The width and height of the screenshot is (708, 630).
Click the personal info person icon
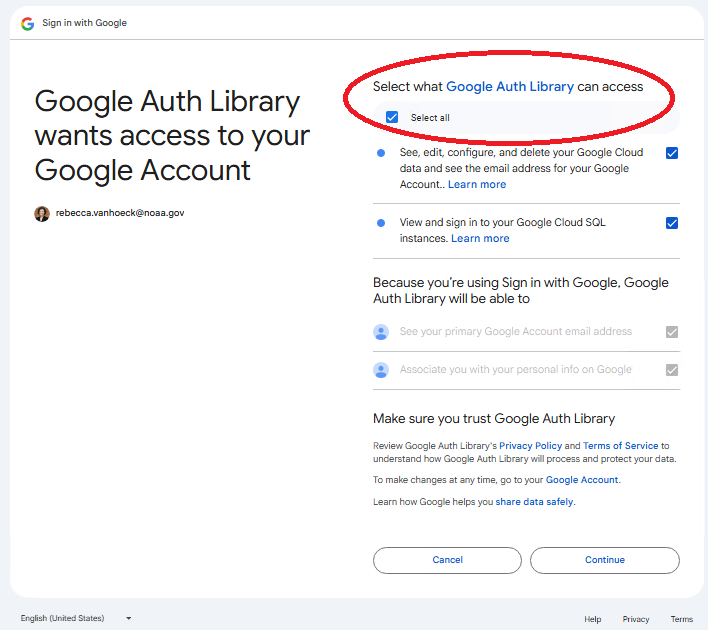coord(381,370)
